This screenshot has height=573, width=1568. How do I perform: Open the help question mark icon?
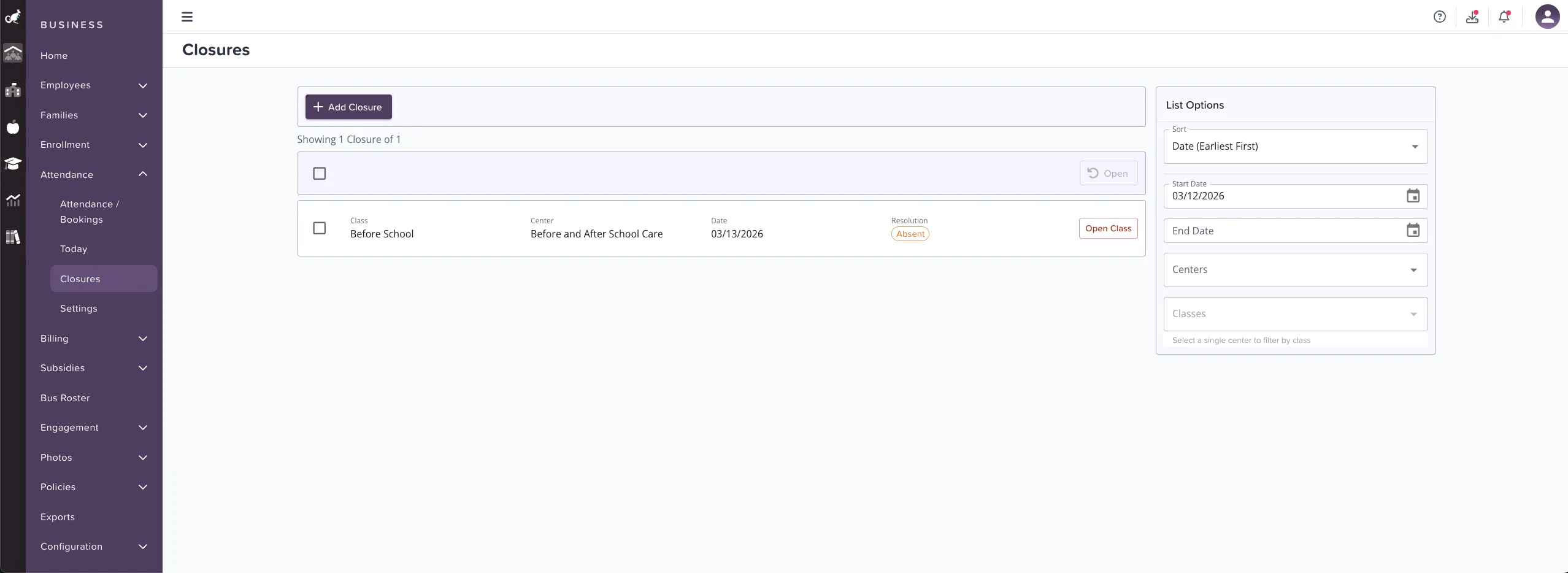(x=1440, y=17)
